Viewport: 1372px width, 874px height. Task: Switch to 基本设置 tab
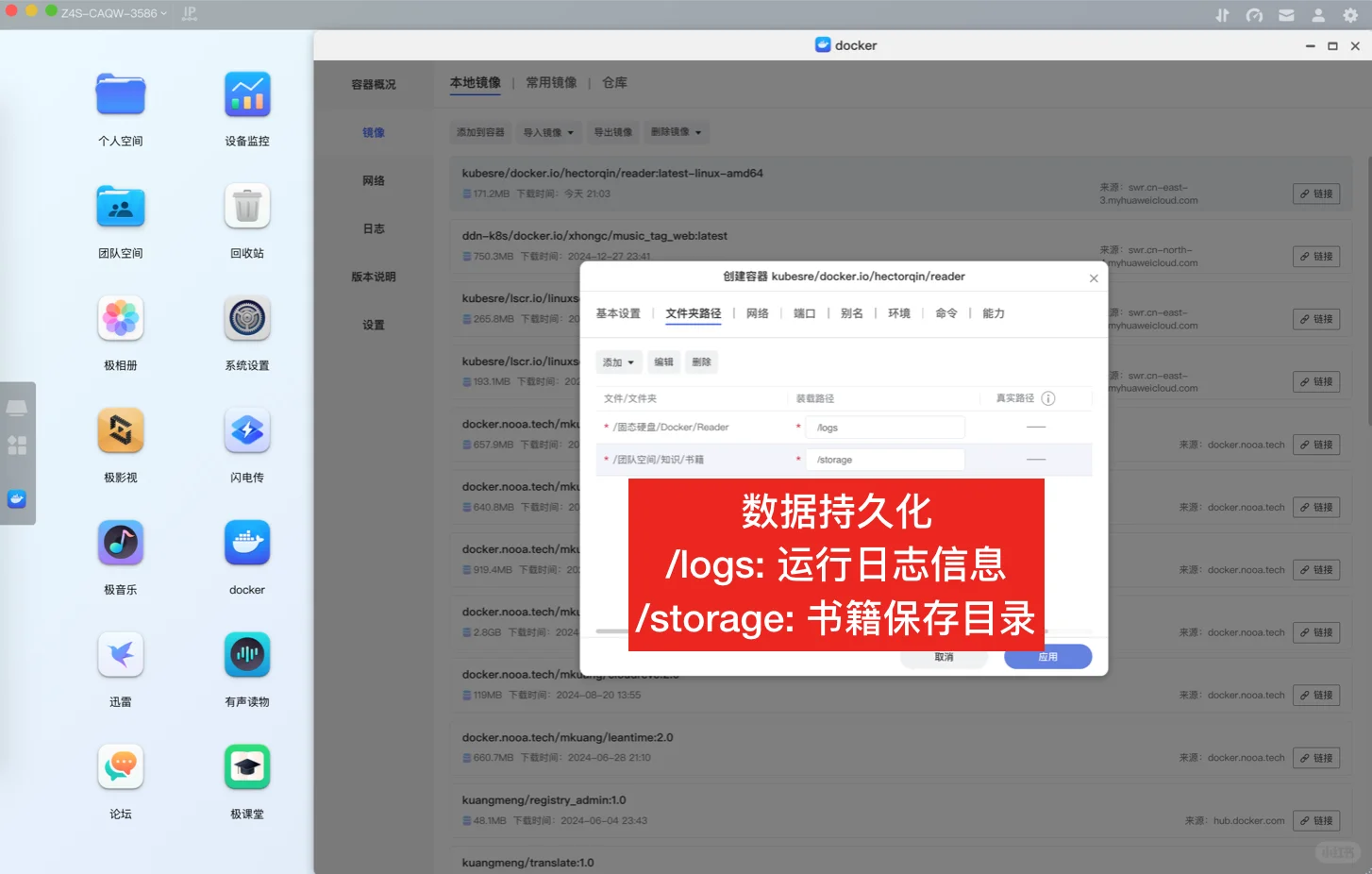pos(618,313)
